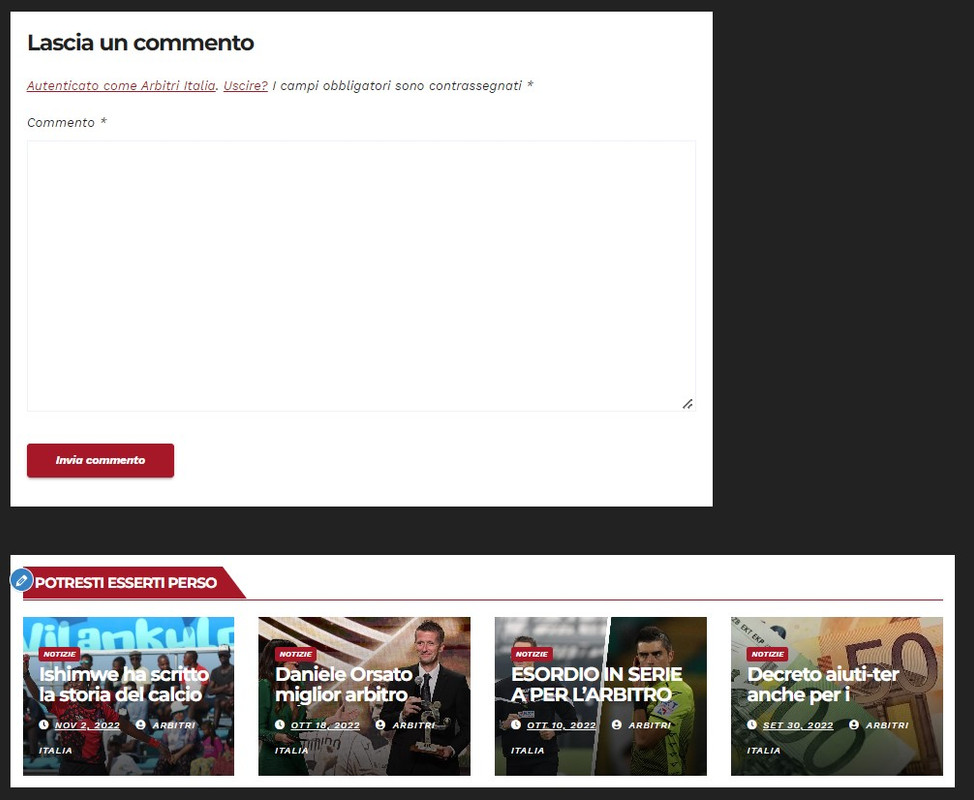Click NOTIZIE tag on Decreto aiuti-ter card

click(767, 654)
